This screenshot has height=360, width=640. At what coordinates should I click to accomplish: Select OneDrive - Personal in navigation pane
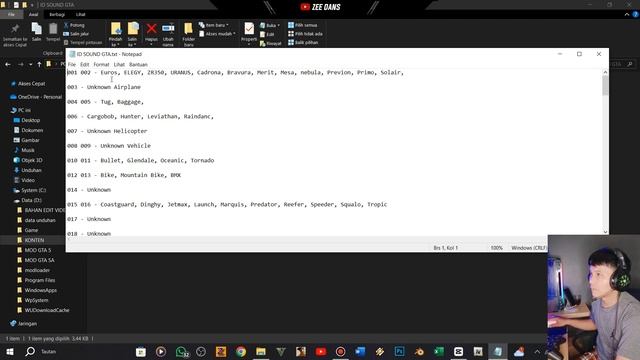coord(36,97)
